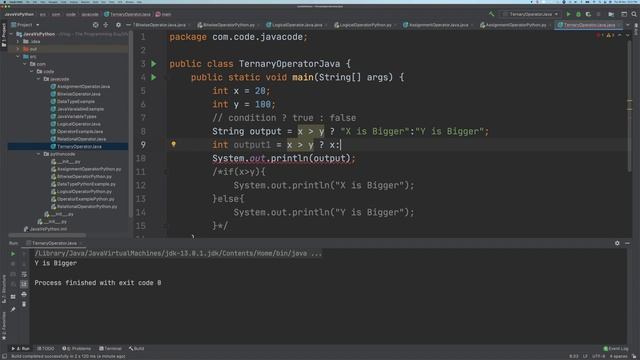The image size is (640, 360).
Task: Switch to AssignmentOperatorPython.py editor tab
Action: click(516, 25)
